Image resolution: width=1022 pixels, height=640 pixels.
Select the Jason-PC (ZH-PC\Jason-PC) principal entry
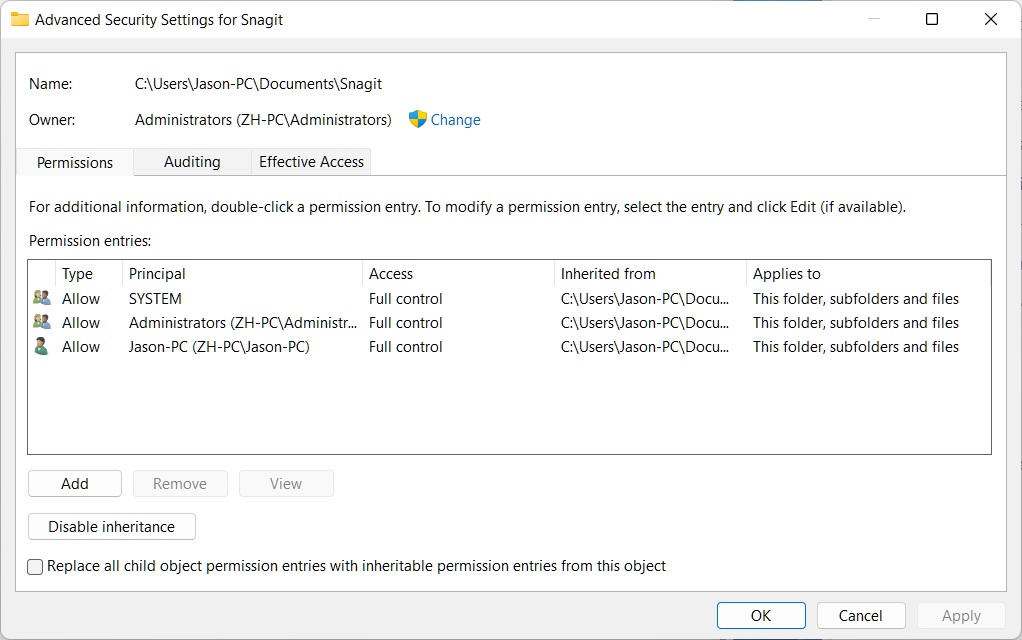[219, 347]
